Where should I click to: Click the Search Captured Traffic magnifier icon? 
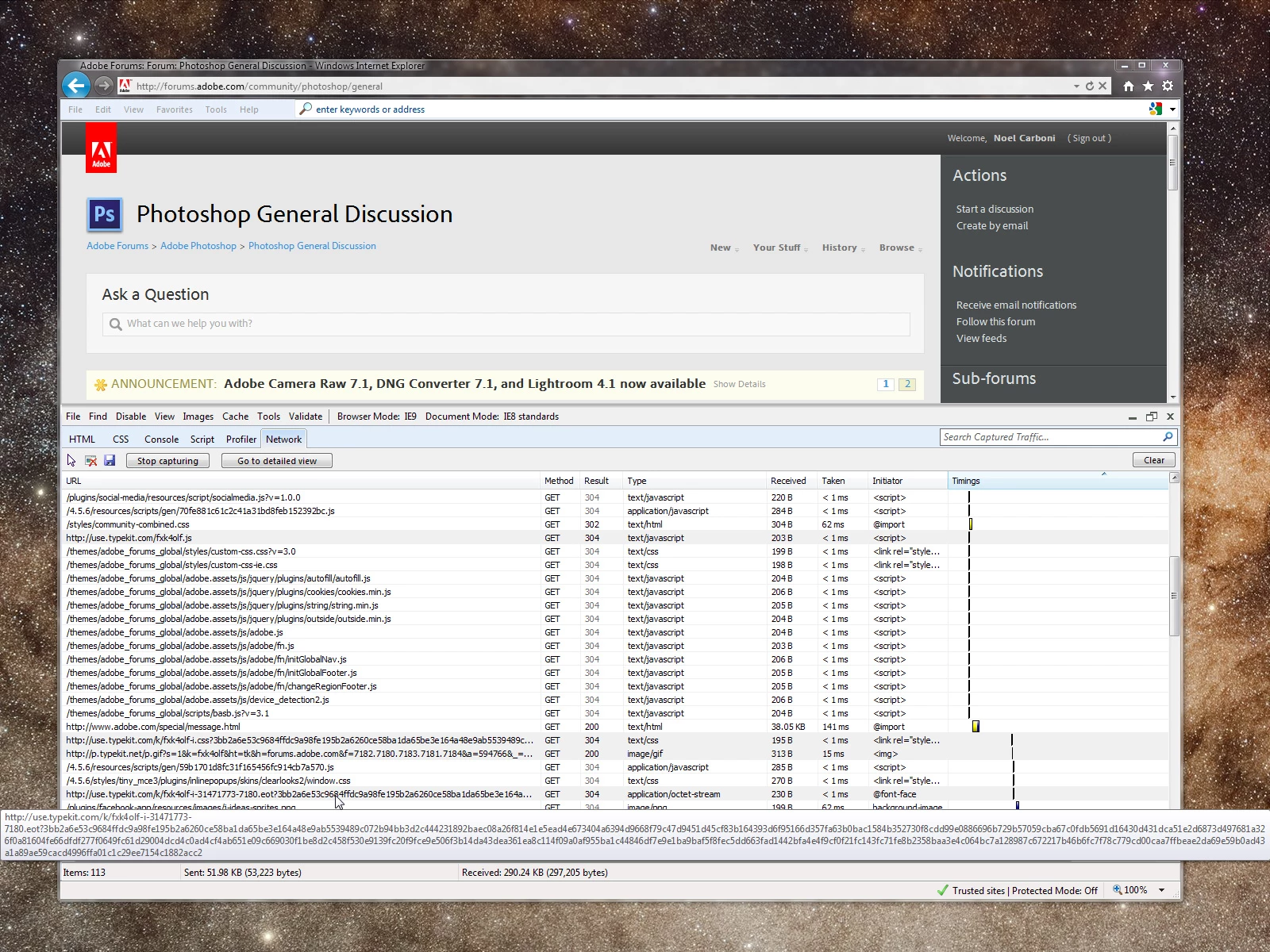[1168, 437]
